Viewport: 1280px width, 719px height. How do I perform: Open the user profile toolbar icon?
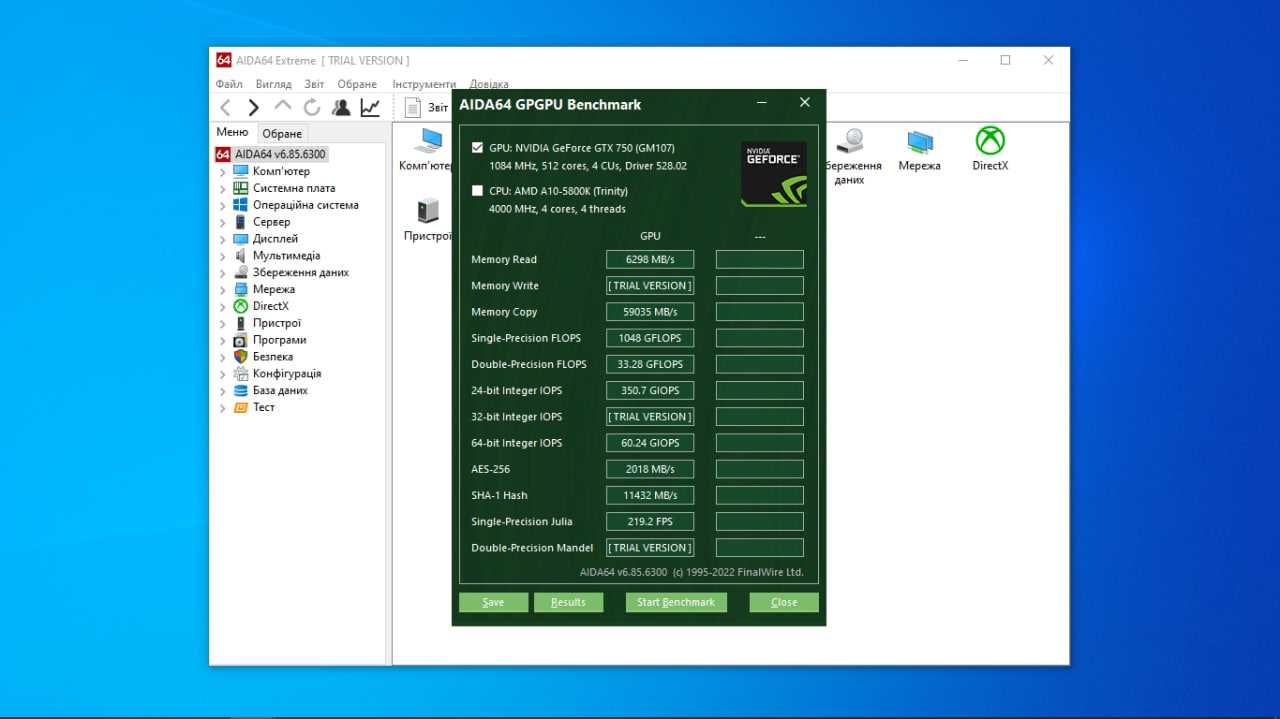click(x=341, y=107)
